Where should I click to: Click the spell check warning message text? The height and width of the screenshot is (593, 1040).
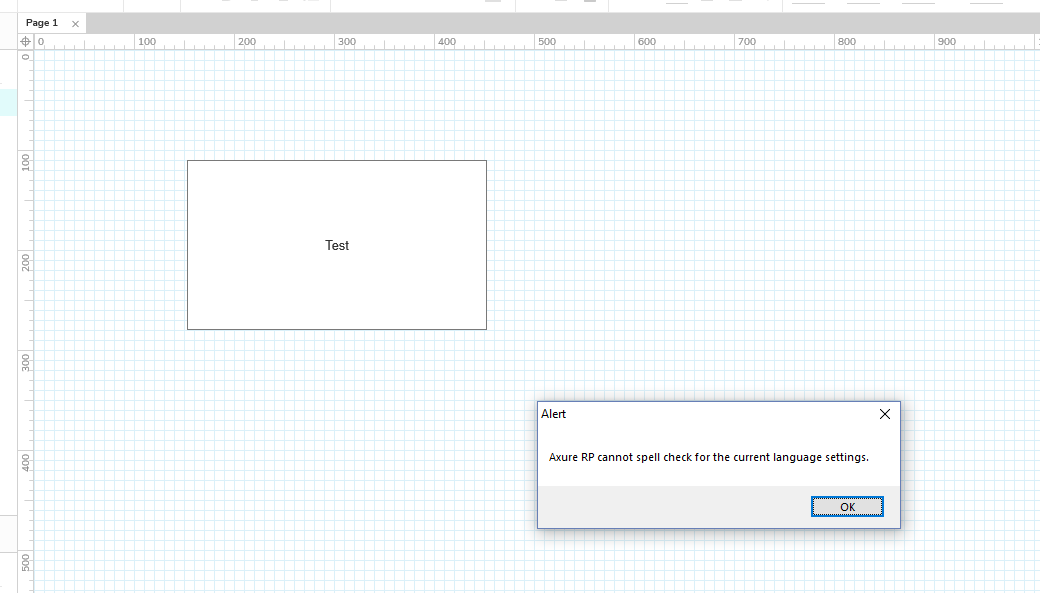click(708, 457)
